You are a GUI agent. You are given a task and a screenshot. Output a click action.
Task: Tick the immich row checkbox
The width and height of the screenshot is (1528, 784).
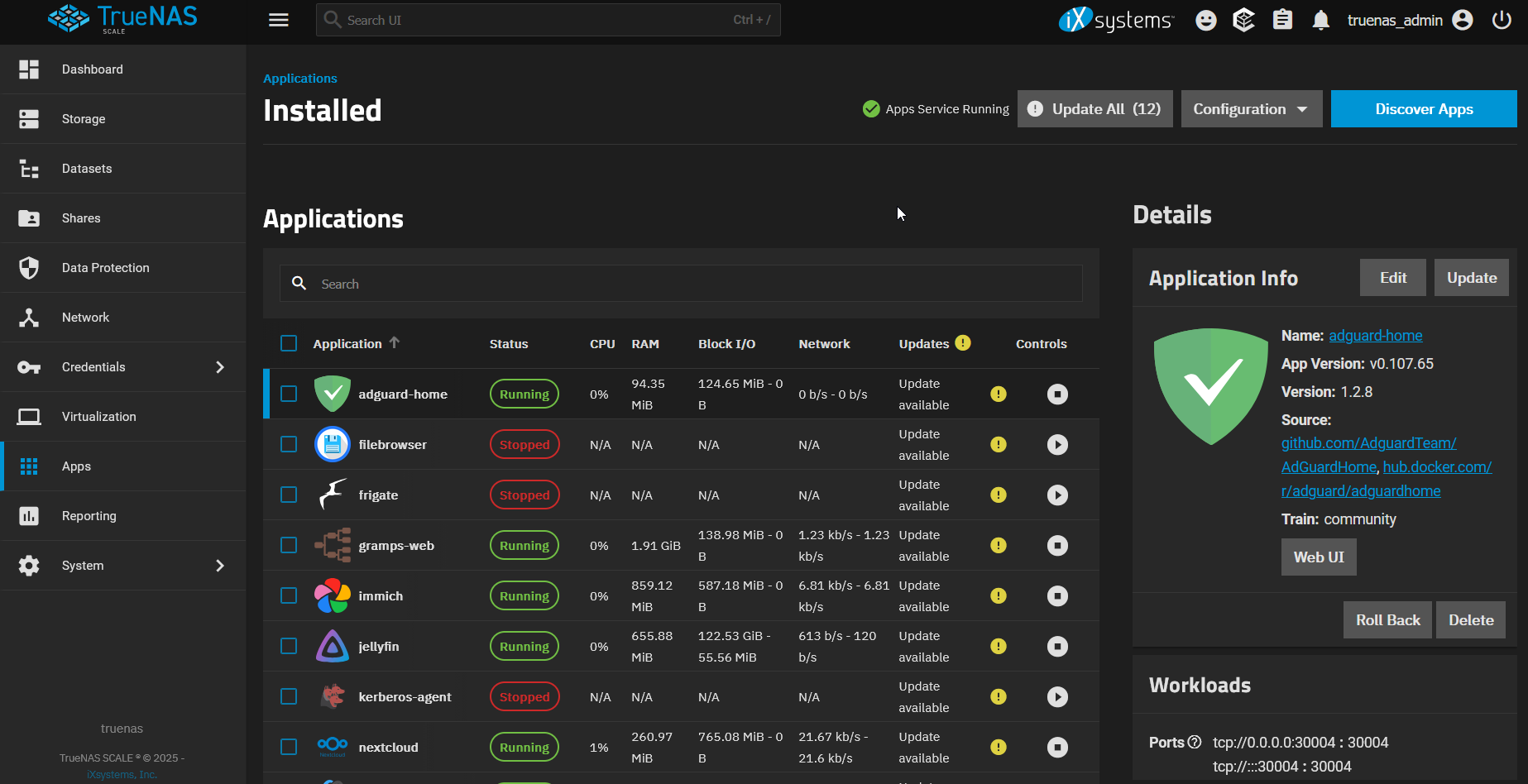[289, 595]
